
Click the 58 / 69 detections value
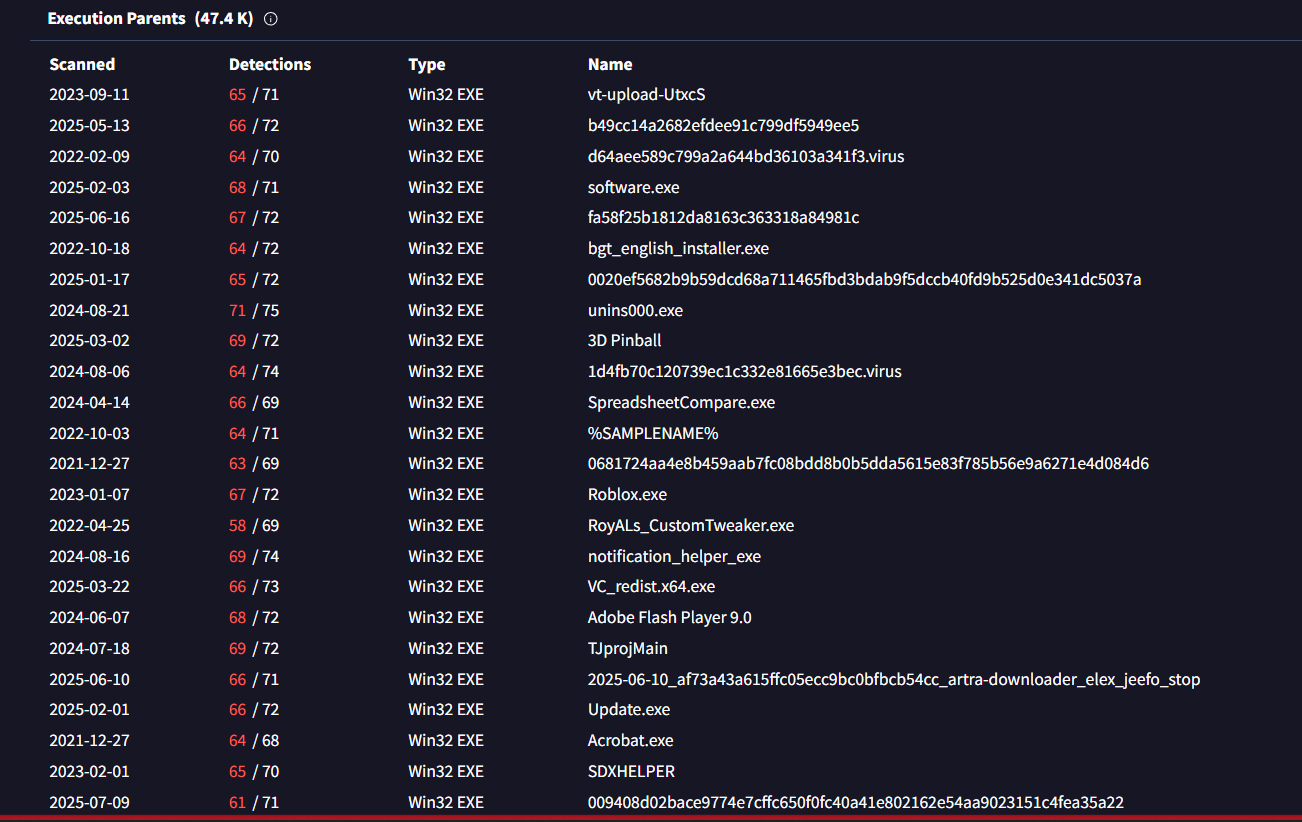[x=254, y=526]
